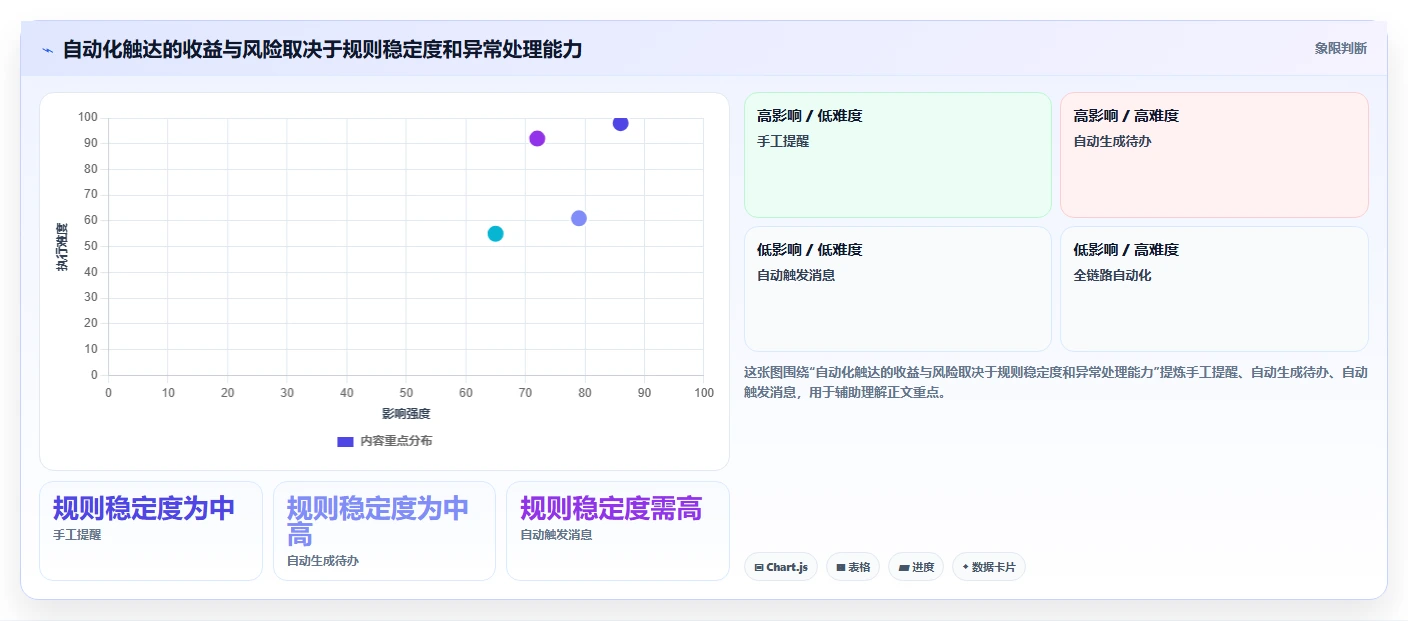
Task: Click the icon in the 进度 chip
Action: pyautogui.click(x=903, y=567)
